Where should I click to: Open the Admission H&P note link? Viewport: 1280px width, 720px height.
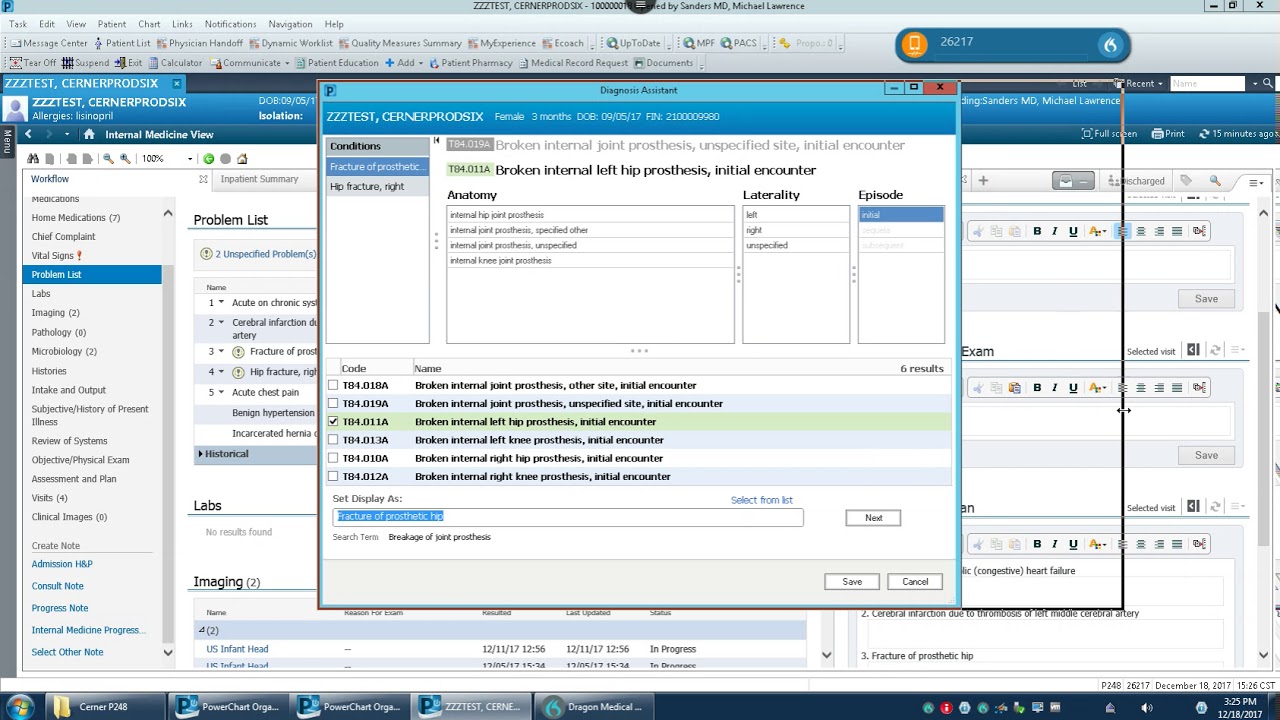[x=62, y=564]
